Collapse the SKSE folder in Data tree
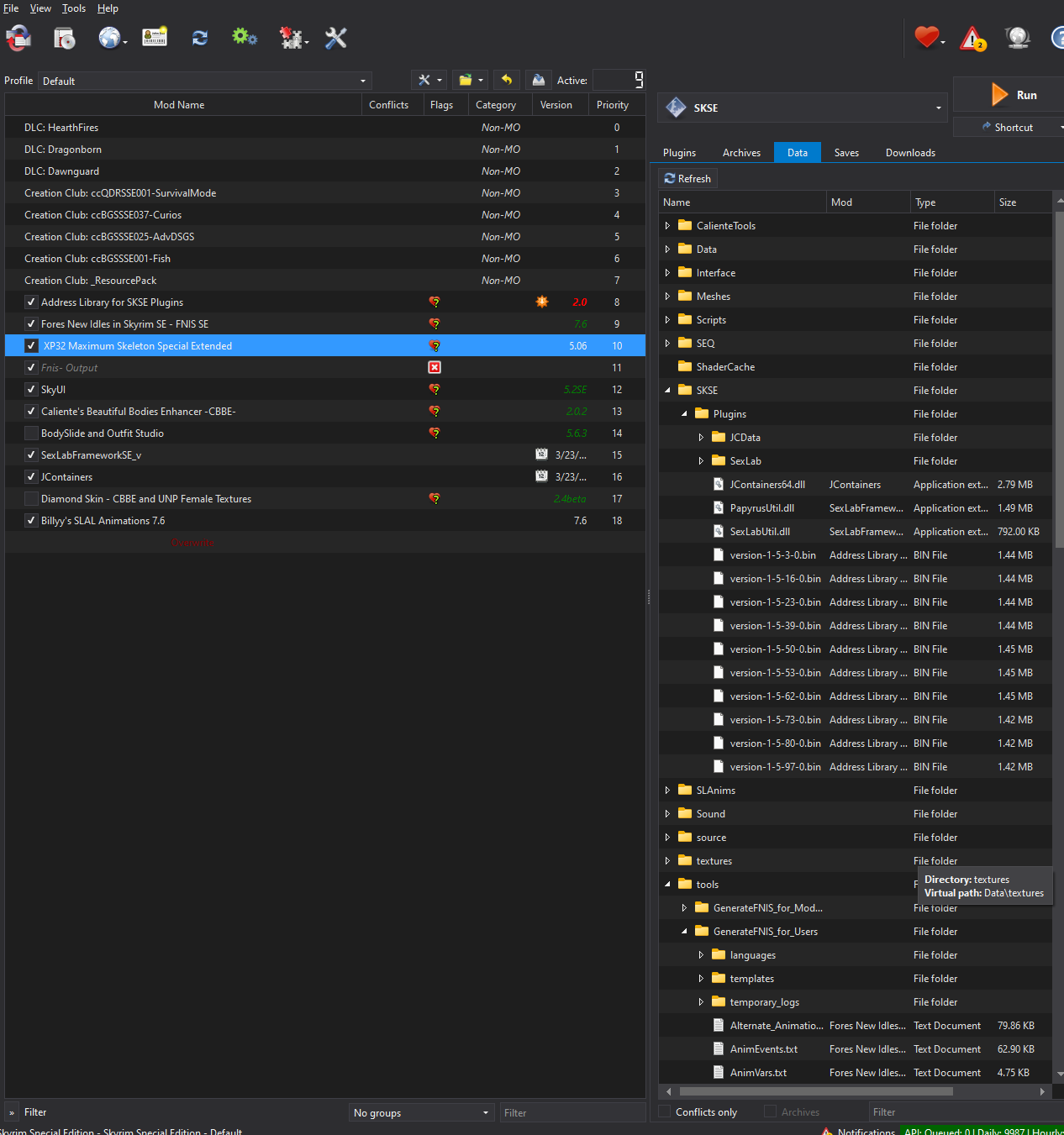 [x=667, y=390]
